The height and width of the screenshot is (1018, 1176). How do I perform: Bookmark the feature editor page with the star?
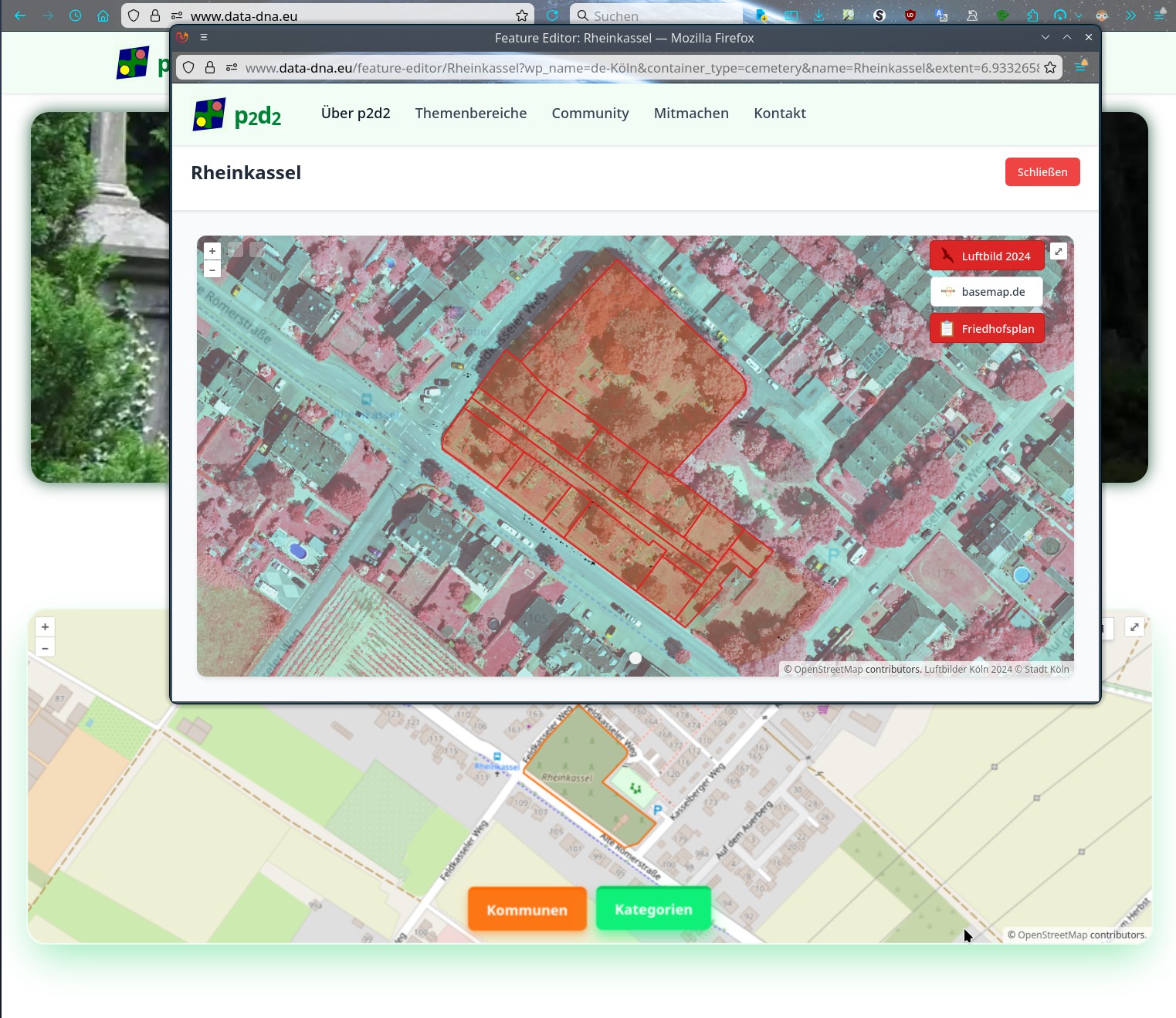coord(1050,68)
